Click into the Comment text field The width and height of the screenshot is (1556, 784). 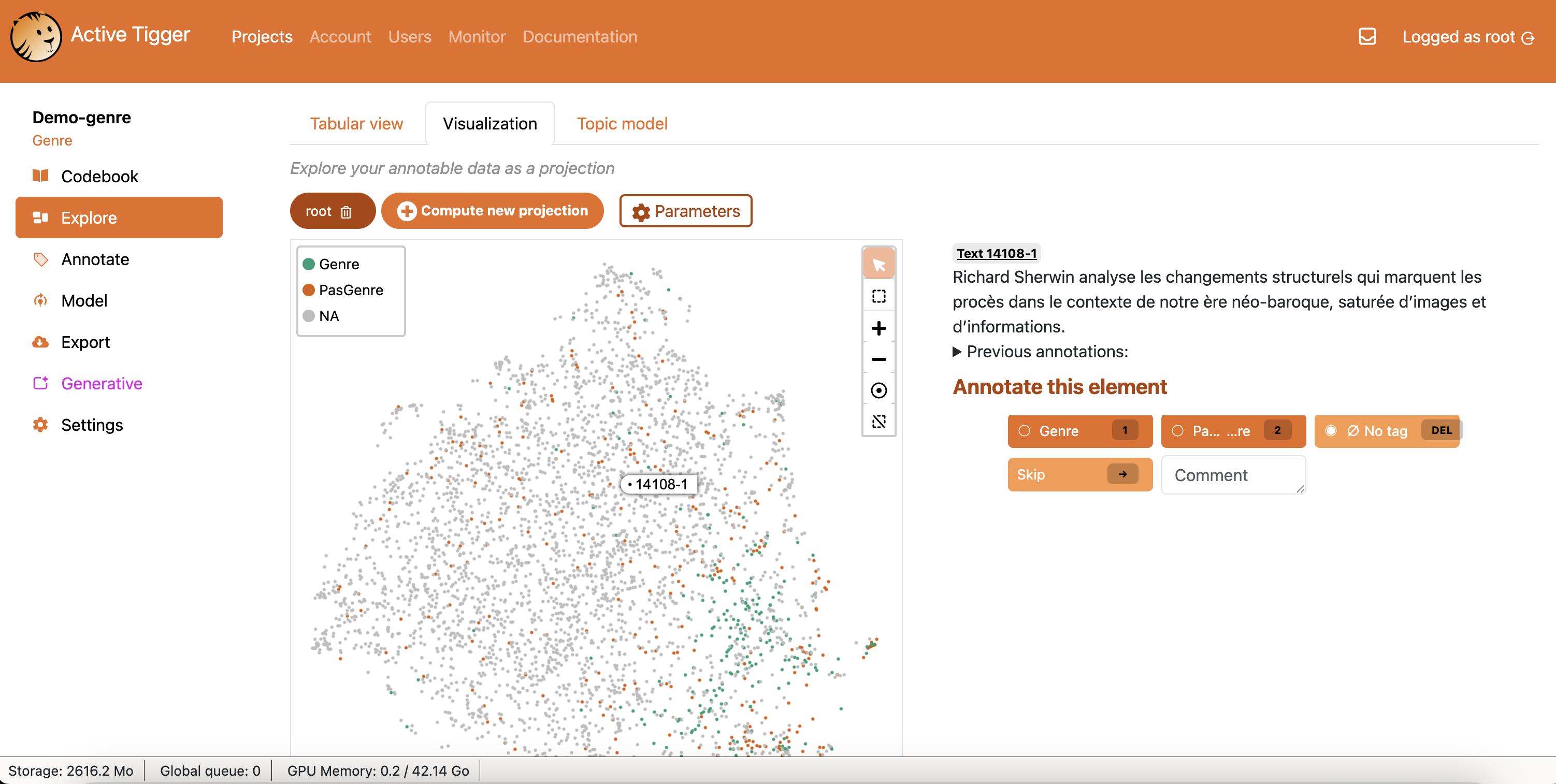pos(1233,475)
